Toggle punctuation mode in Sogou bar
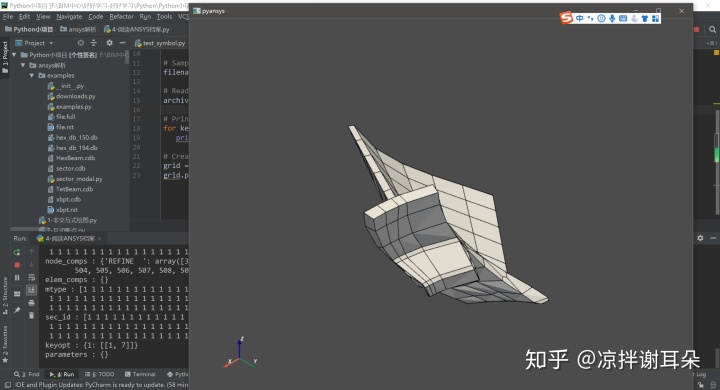Viewport: 720px width, 390px height. (590, 18)
